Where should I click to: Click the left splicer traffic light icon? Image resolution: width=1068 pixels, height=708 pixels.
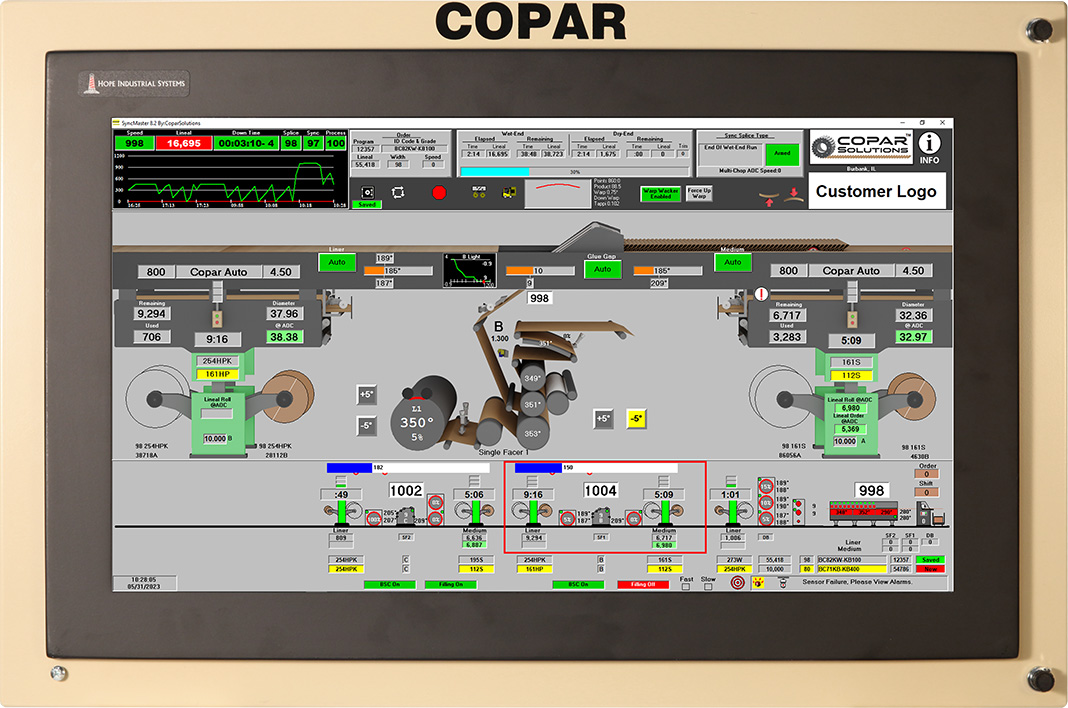point(217,319)
